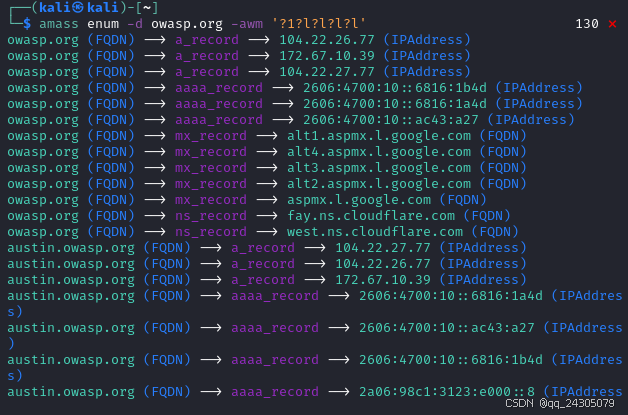Click aaaa_record in the 2a06:98c1:3123:e000::8 row
This screenshot has height=415, width=628.
point(275,392)
